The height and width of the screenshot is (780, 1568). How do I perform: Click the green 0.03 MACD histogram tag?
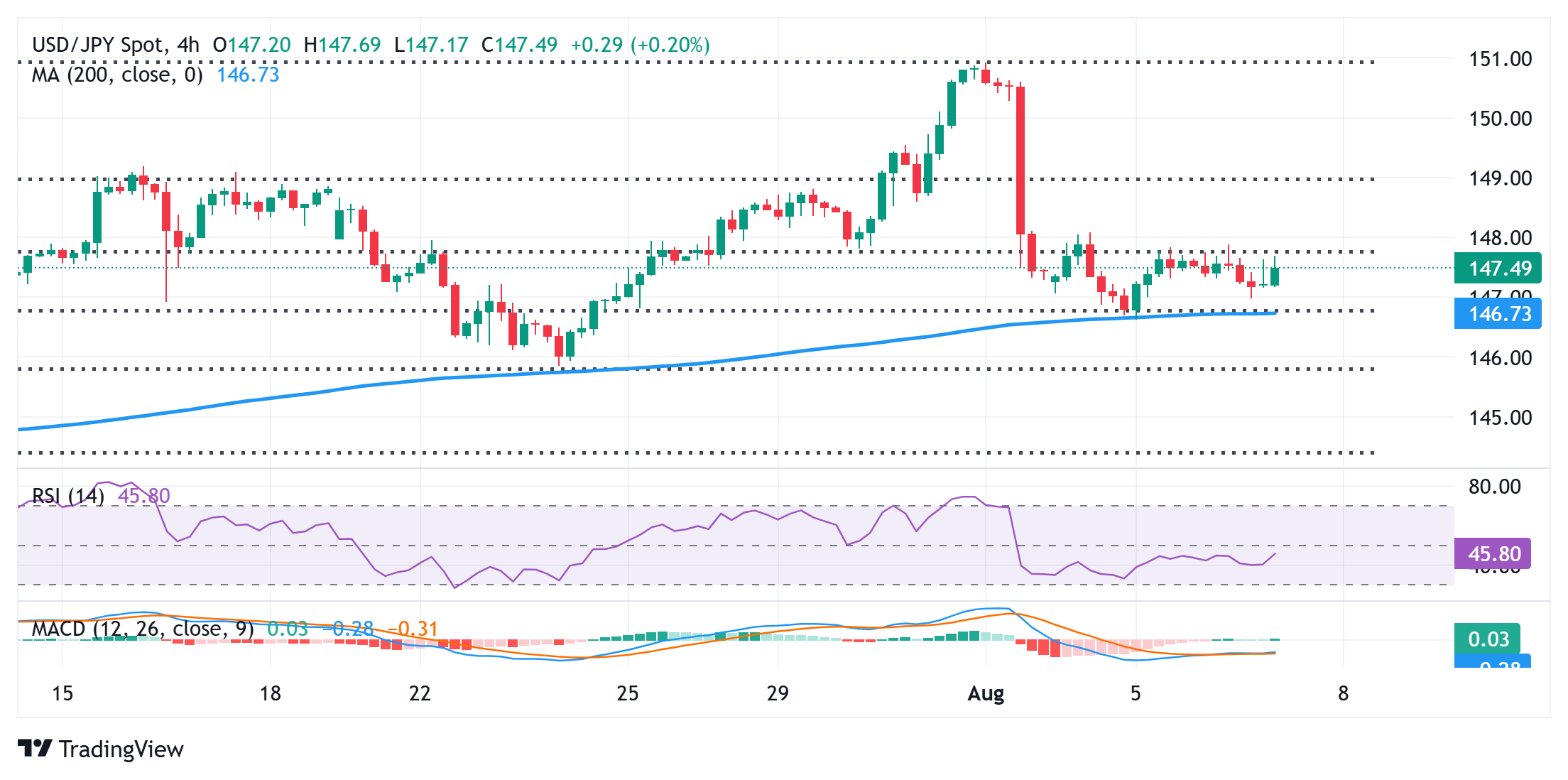point(1487,639)
